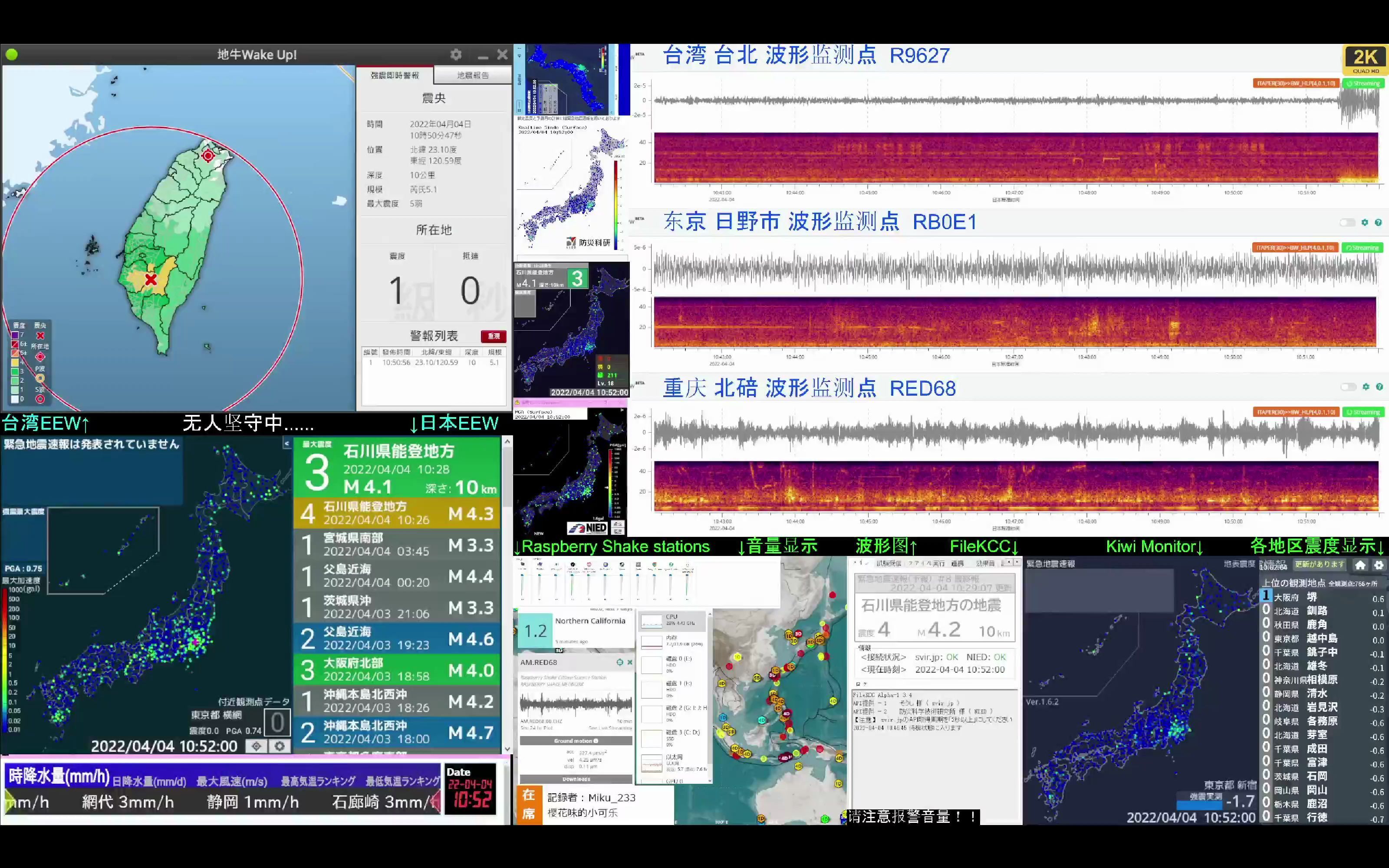This screenshot has height=868, width=1389.
Task: Select 大阪府北部 M4.0 earthquake entry
Action: pyautogui.click(x=397, y=670)
